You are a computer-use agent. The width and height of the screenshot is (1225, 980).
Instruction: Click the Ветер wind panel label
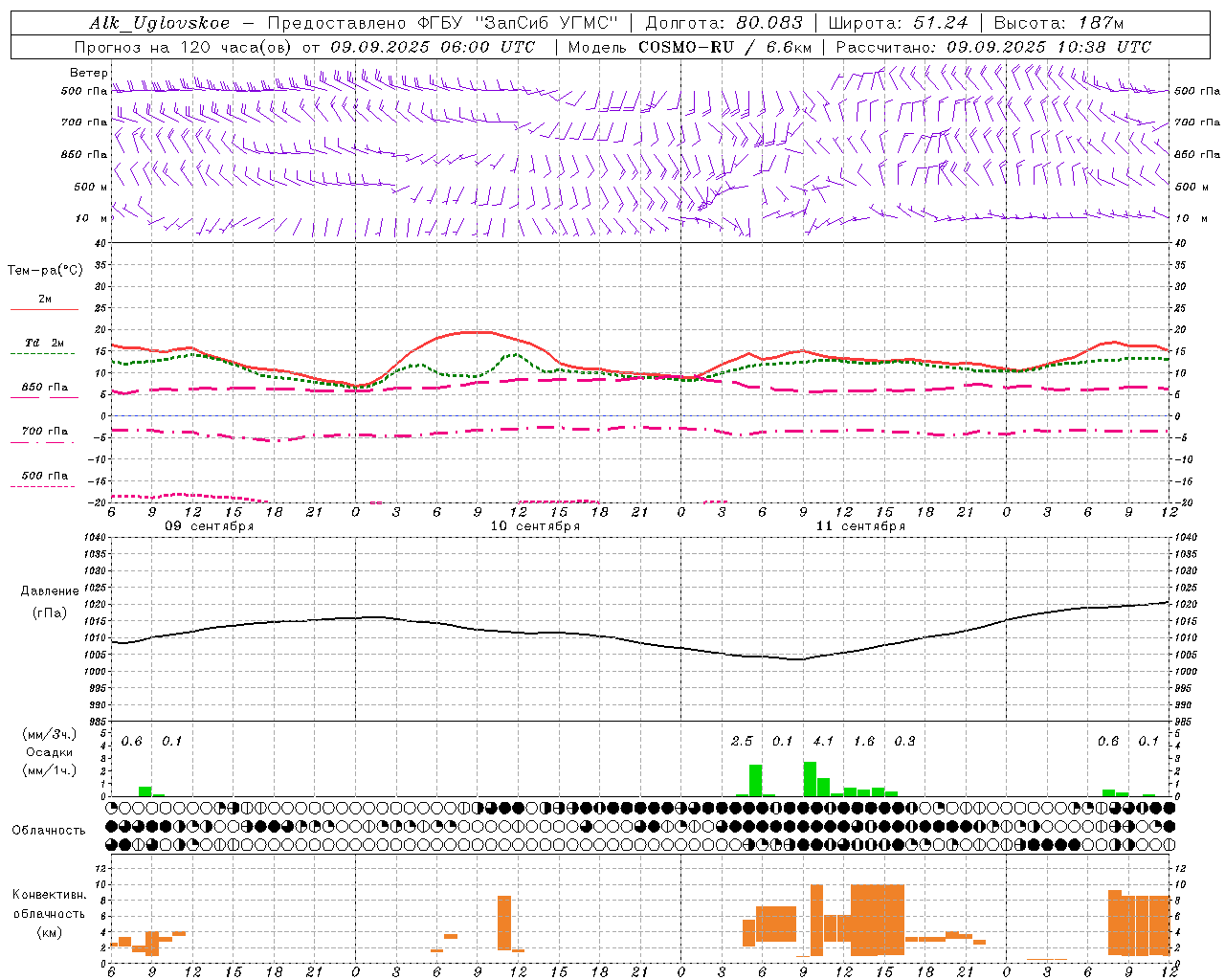[x=88, y=73]
